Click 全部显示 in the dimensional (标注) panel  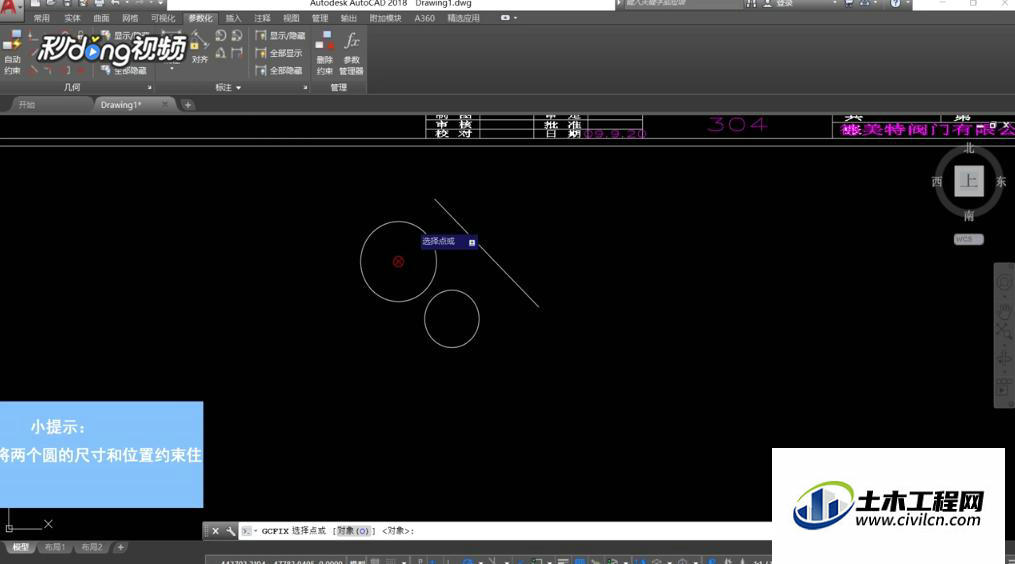[x=280, y=53]
